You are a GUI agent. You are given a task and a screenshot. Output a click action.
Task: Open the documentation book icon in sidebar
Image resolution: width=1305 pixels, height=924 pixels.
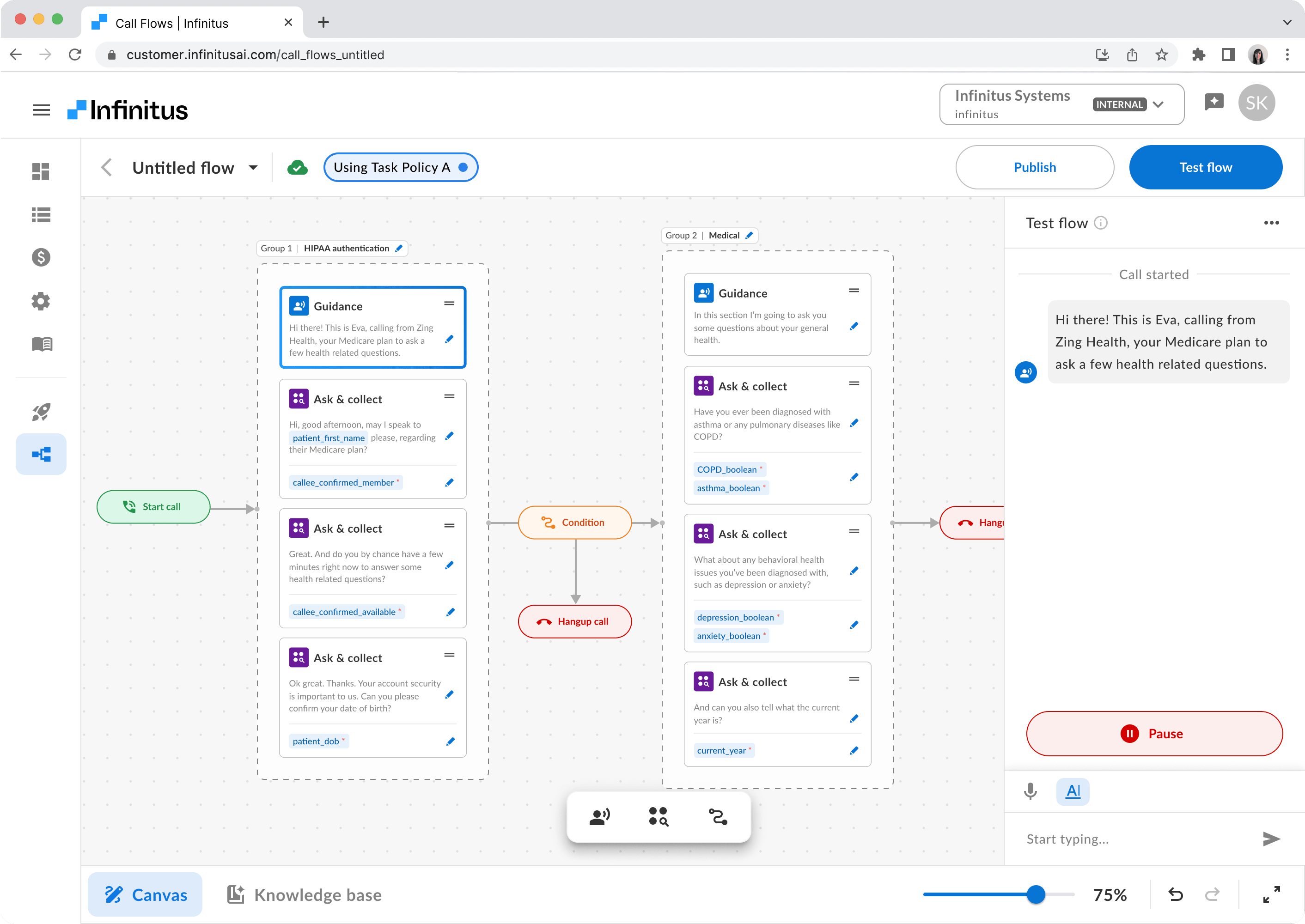pos(41,344)
